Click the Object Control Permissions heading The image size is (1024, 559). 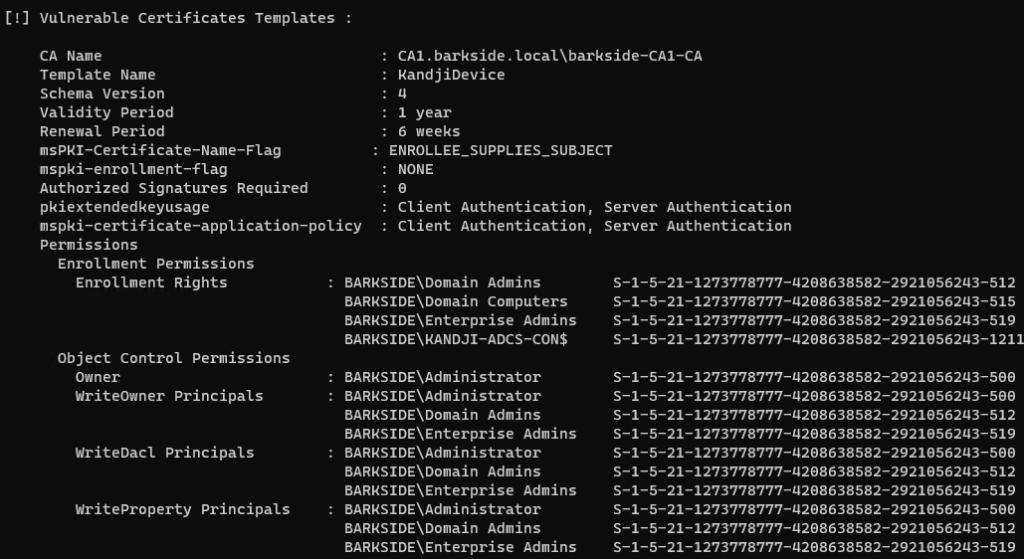click(173, 358)
